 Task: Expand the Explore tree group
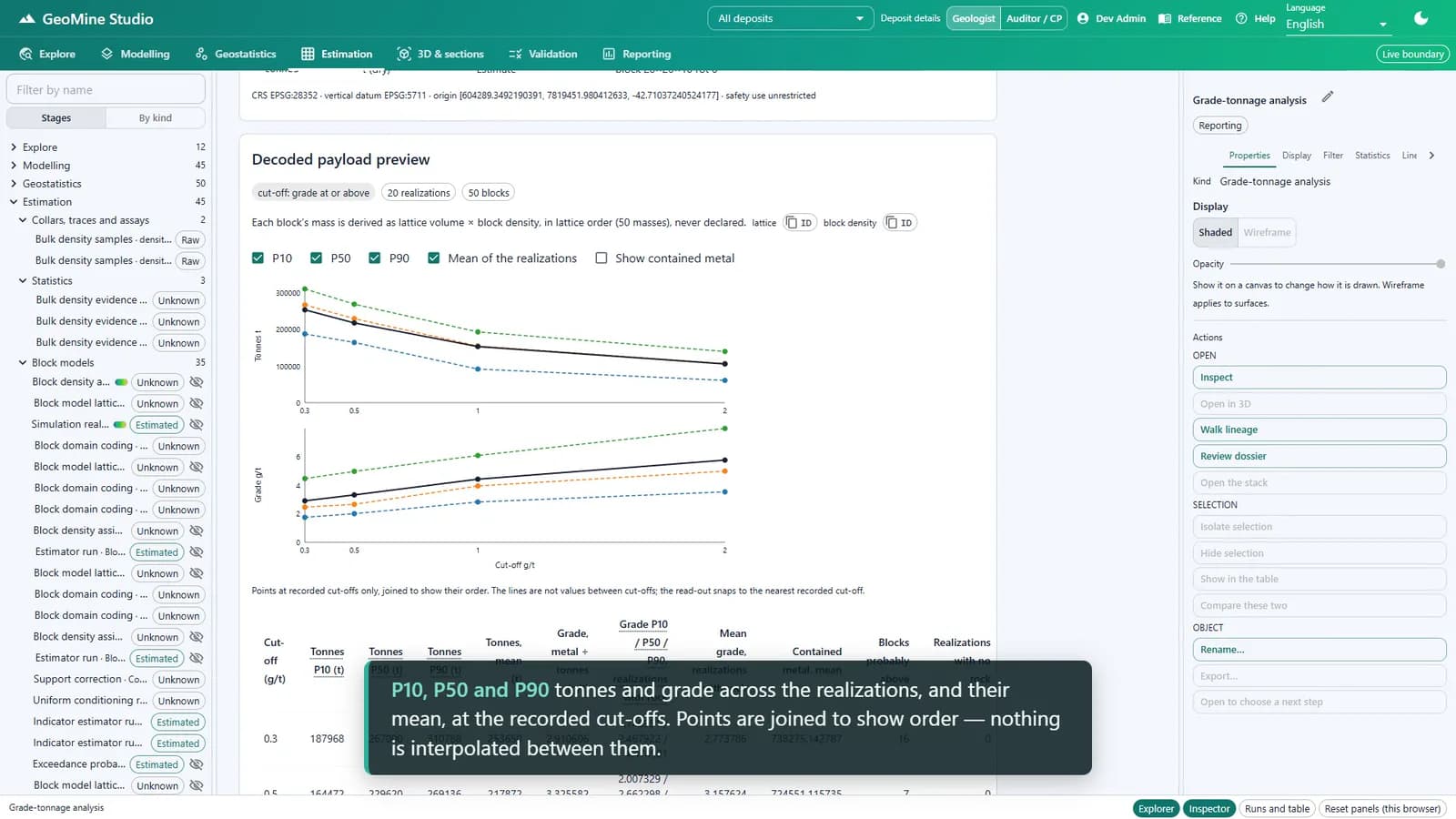(x=14, y=147)
